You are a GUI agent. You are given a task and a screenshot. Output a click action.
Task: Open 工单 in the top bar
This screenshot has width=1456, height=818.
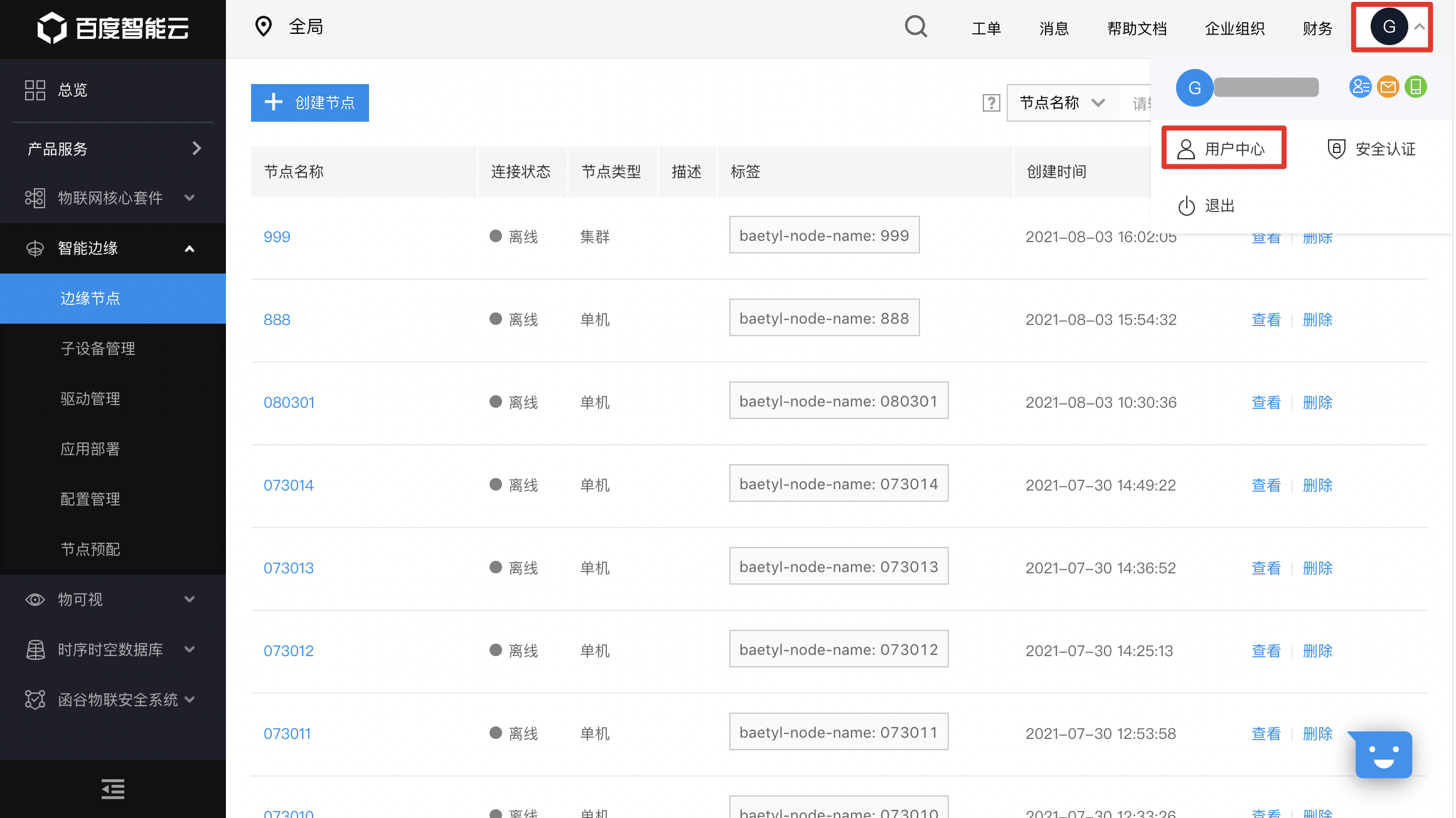point(987,28)
